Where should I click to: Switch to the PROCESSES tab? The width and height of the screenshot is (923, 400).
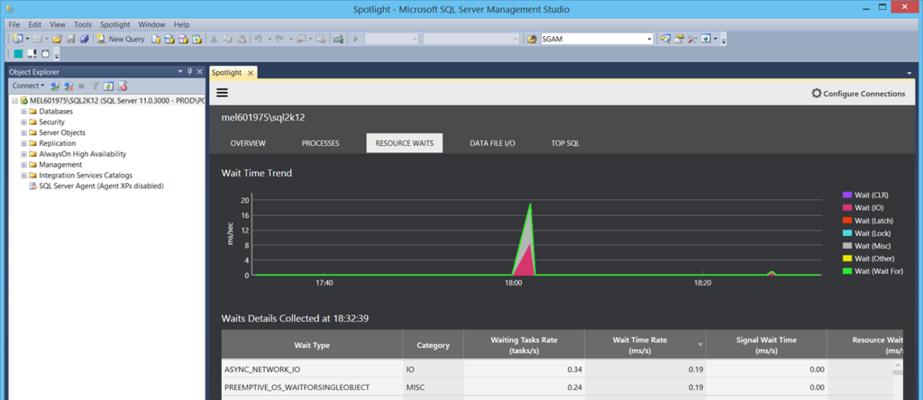pyautogui.click(x=320, y=143)
